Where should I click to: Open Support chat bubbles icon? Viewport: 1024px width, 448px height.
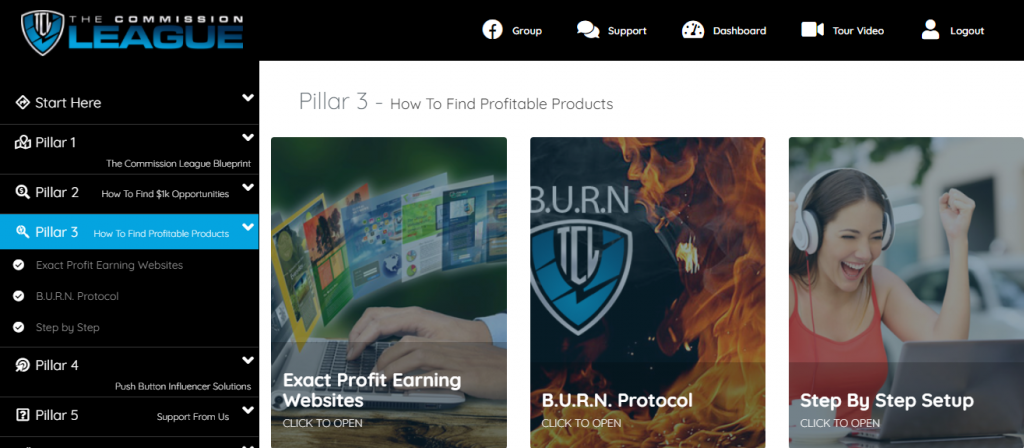coord(588,30)
